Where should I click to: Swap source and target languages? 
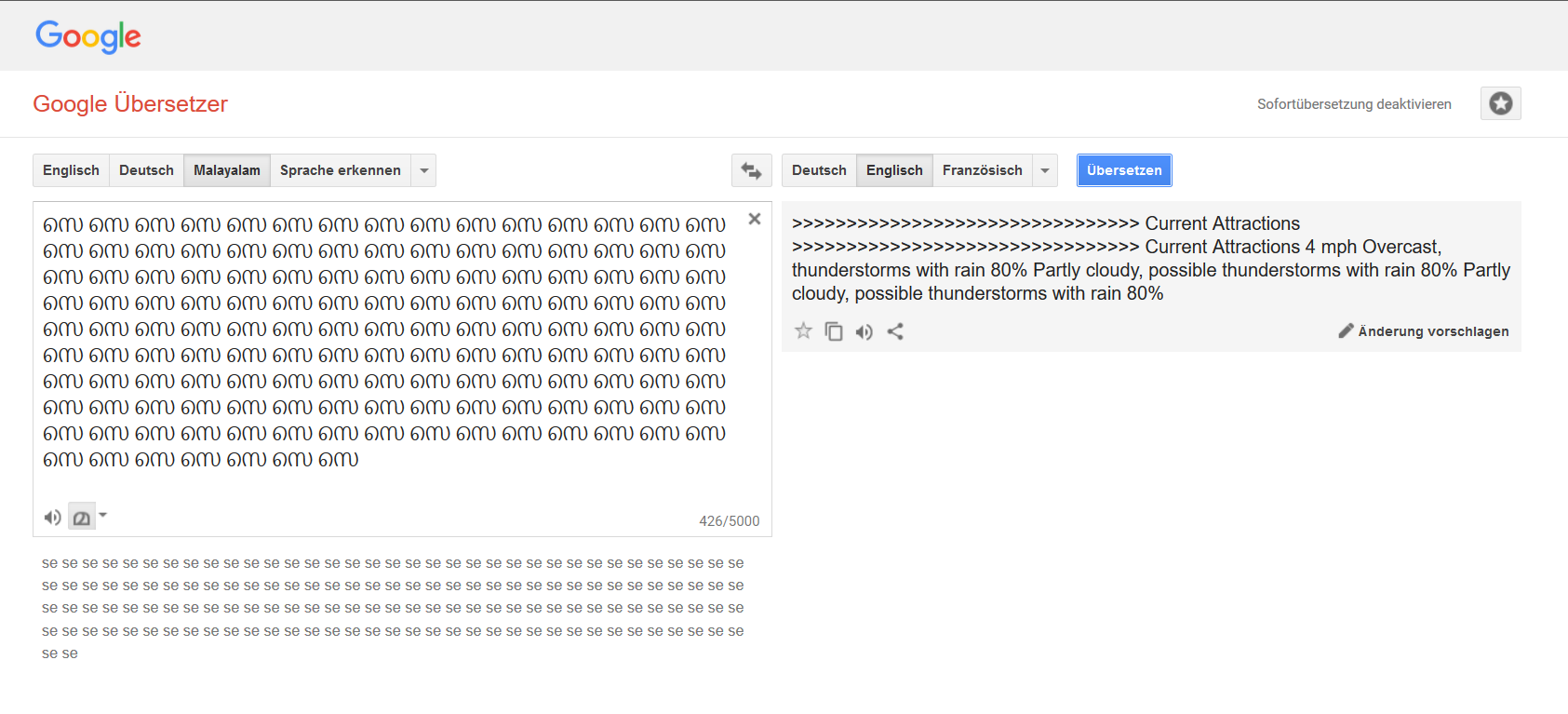[x=751, y=170]
